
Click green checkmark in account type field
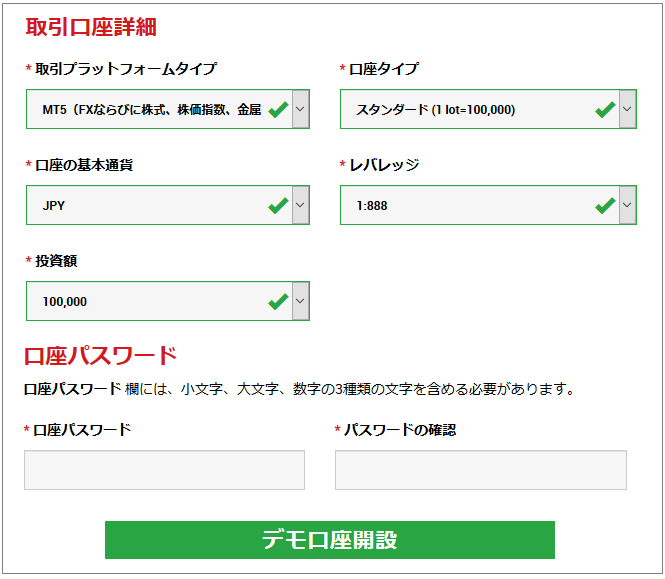[605, 110]
